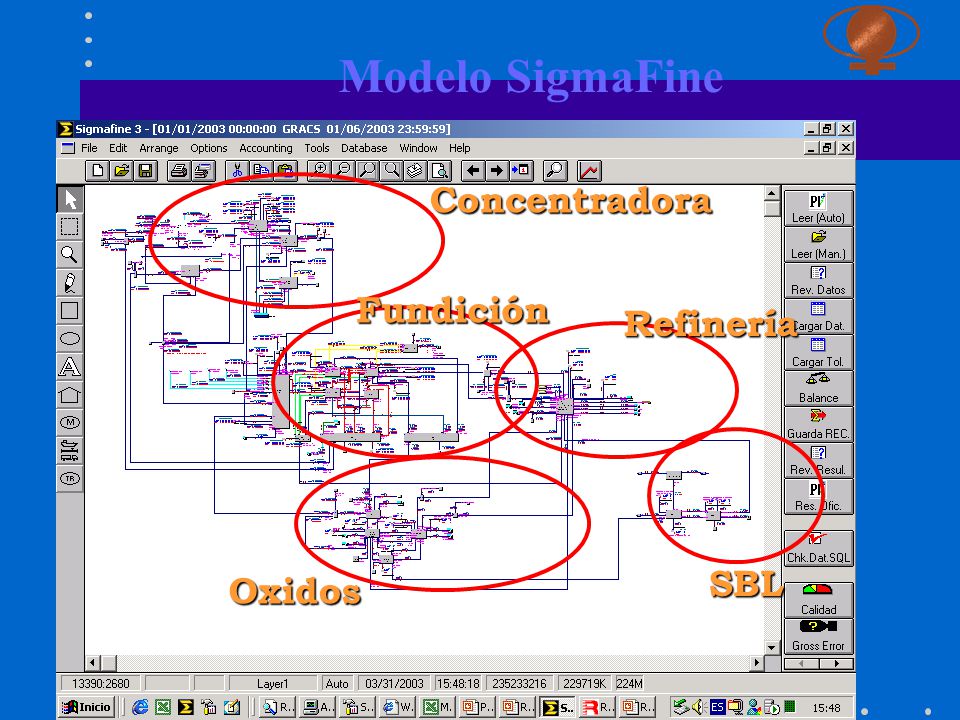The height and width of the screenshot is (720, 960).
Task: Click the Auto status bar field
Action: [337, 684]
